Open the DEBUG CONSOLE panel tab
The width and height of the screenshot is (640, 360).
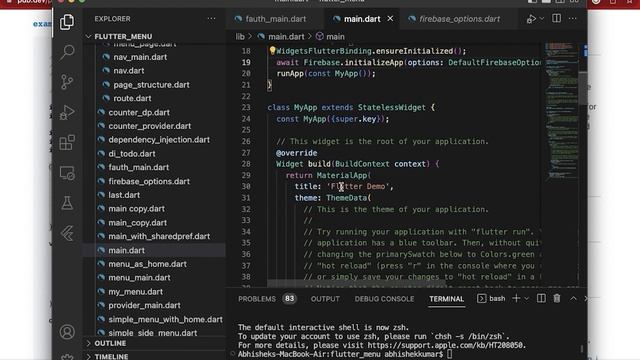[384, 299]
